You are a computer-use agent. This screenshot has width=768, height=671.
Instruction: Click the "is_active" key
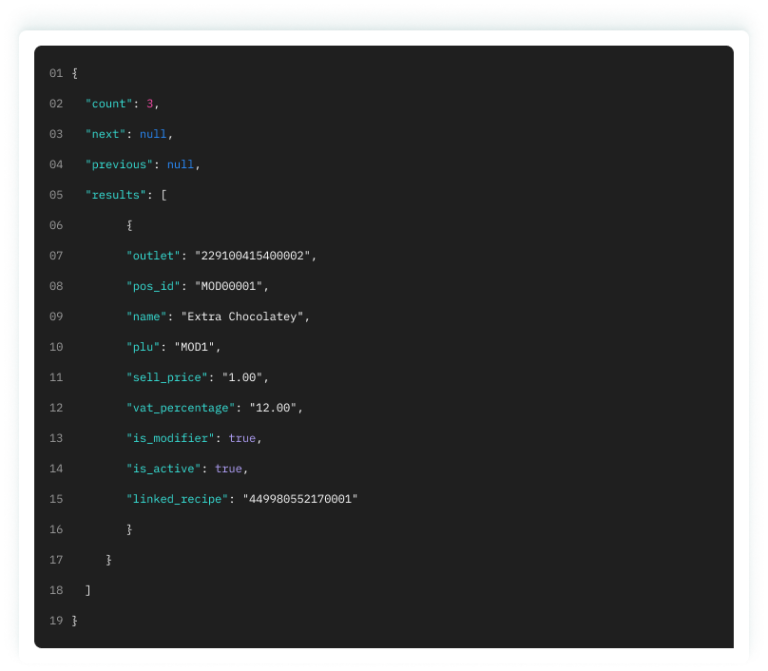click(166, 469)
